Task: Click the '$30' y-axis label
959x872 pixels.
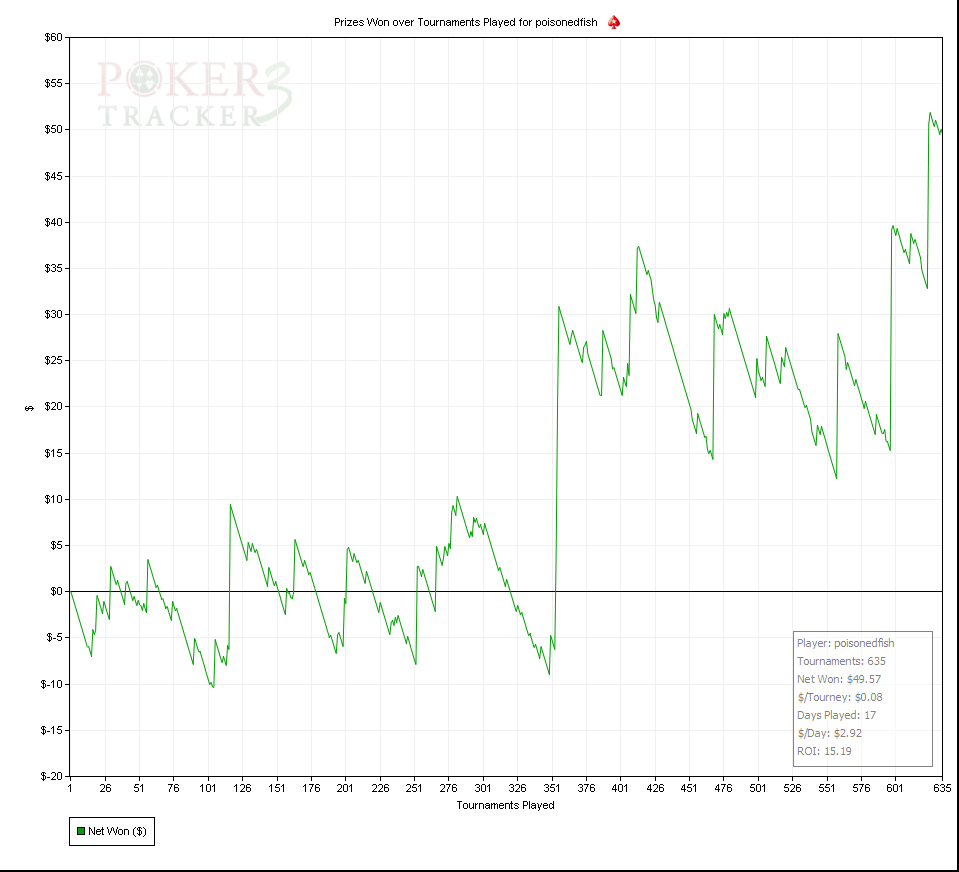Action: pos(53,314)
